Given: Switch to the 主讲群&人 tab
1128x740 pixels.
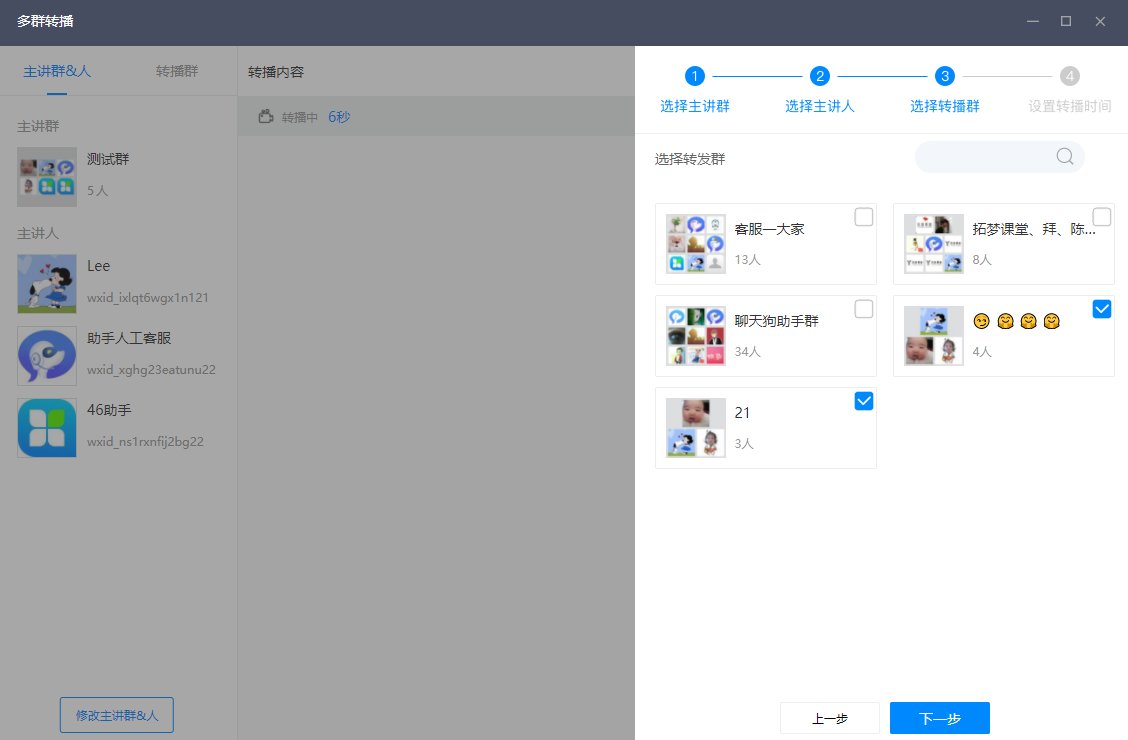Looking at the screenshot, I should click(57, 71).
